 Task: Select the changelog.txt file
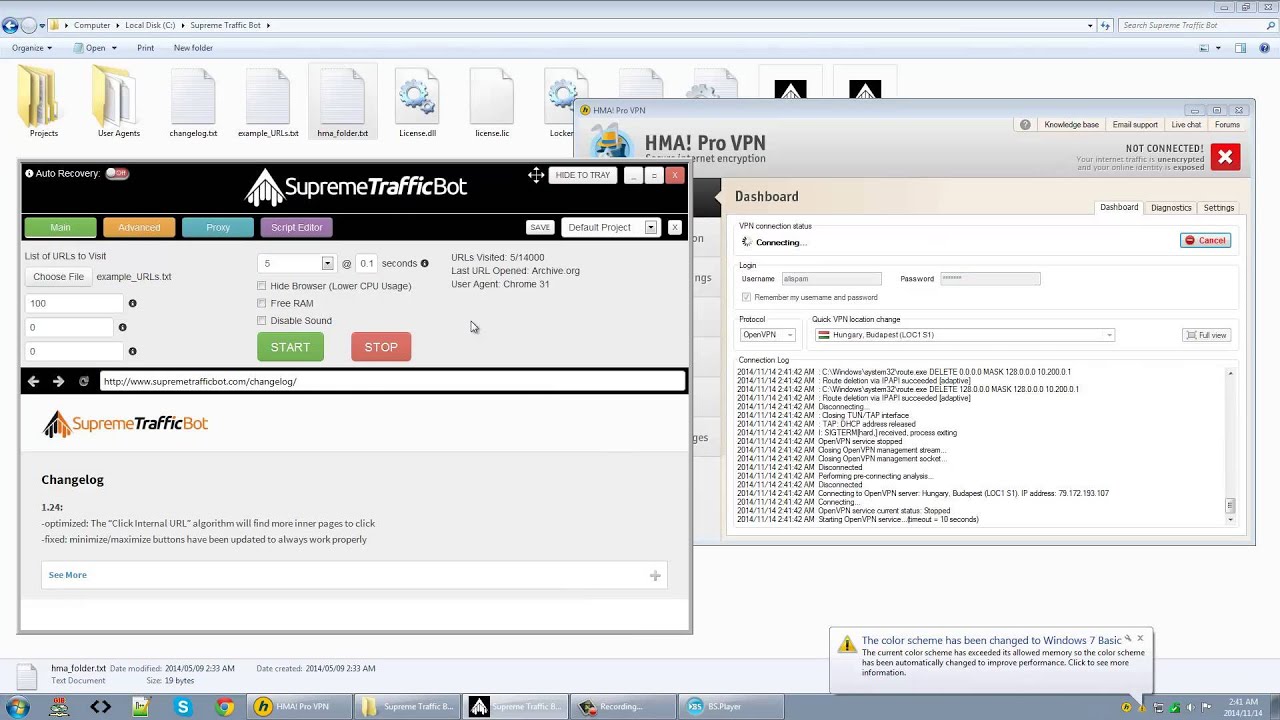coord(193,102)
